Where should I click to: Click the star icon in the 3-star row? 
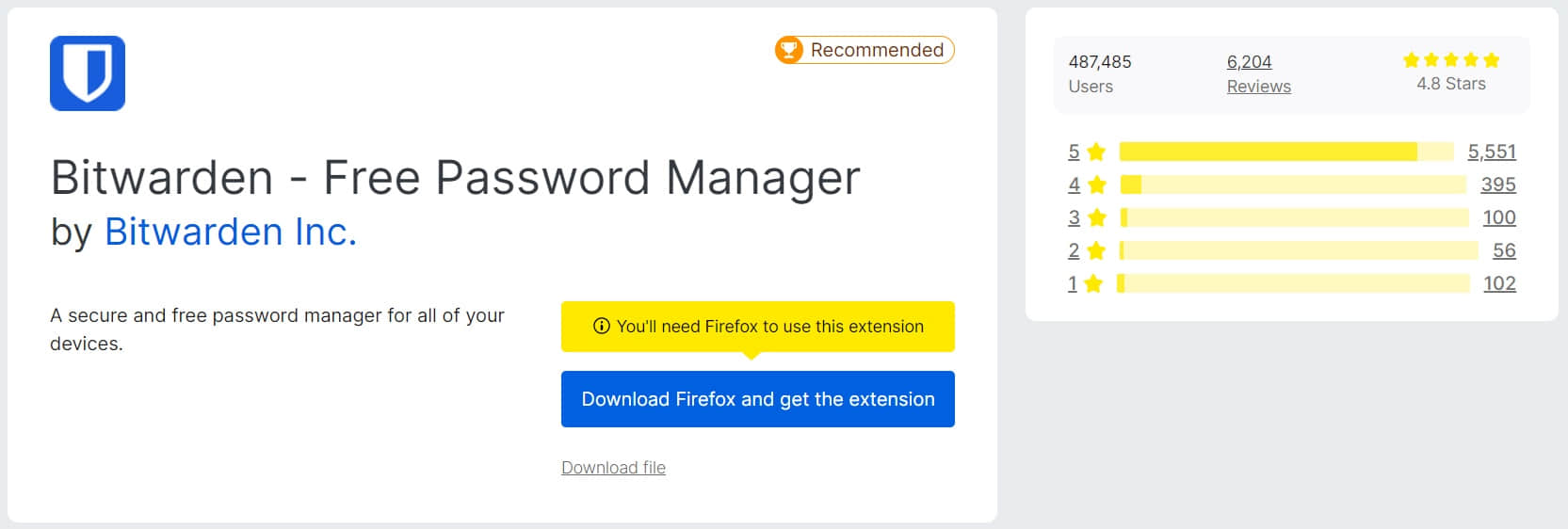point(1096,217)
